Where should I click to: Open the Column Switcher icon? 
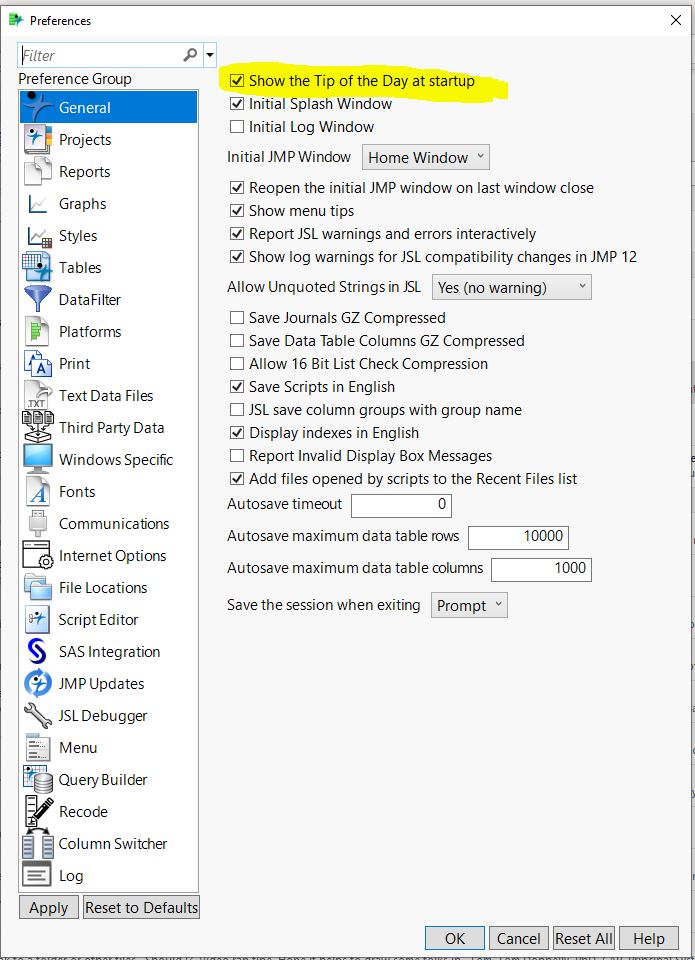click(x=38, y=844)
